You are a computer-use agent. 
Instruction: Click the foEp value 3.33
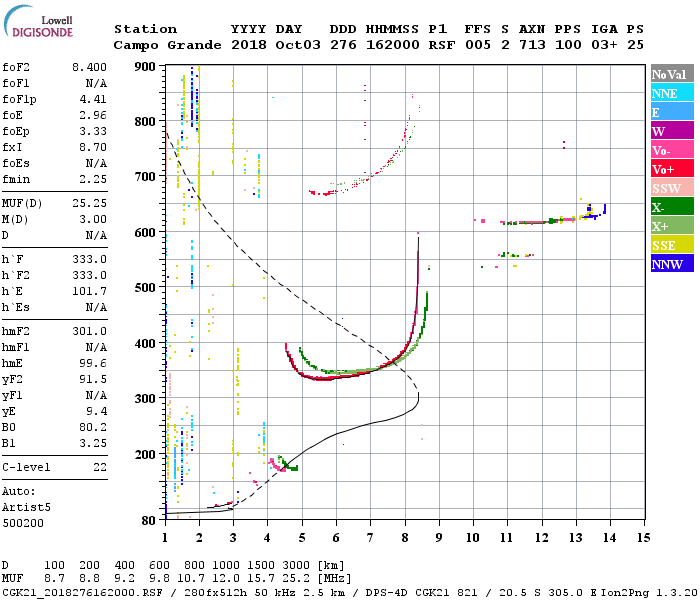point(93,131)
